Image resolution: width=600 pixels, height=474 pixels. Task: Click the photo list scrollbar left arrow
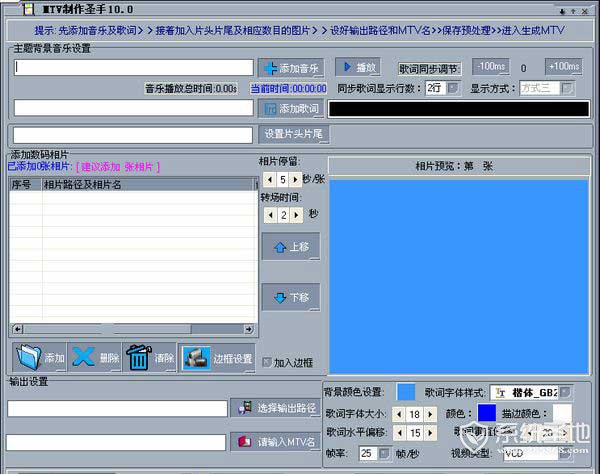pyautogui.click(x=18, y=329)
